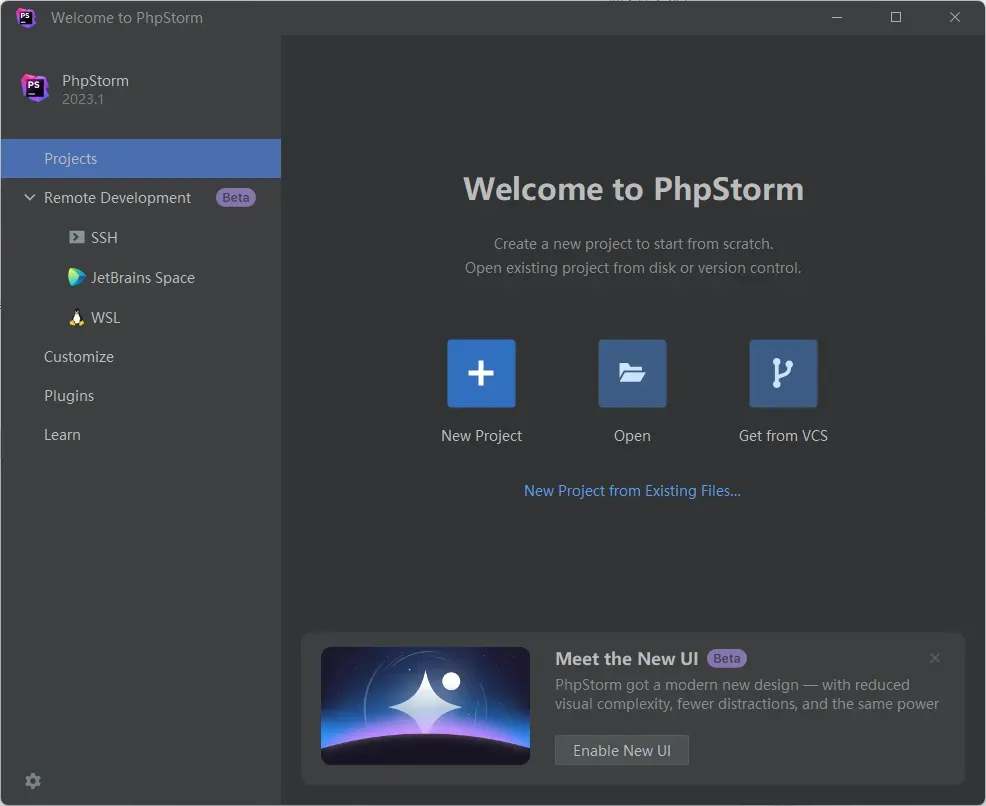Click the Get from VCS branch icon

(x=783, y=373)
